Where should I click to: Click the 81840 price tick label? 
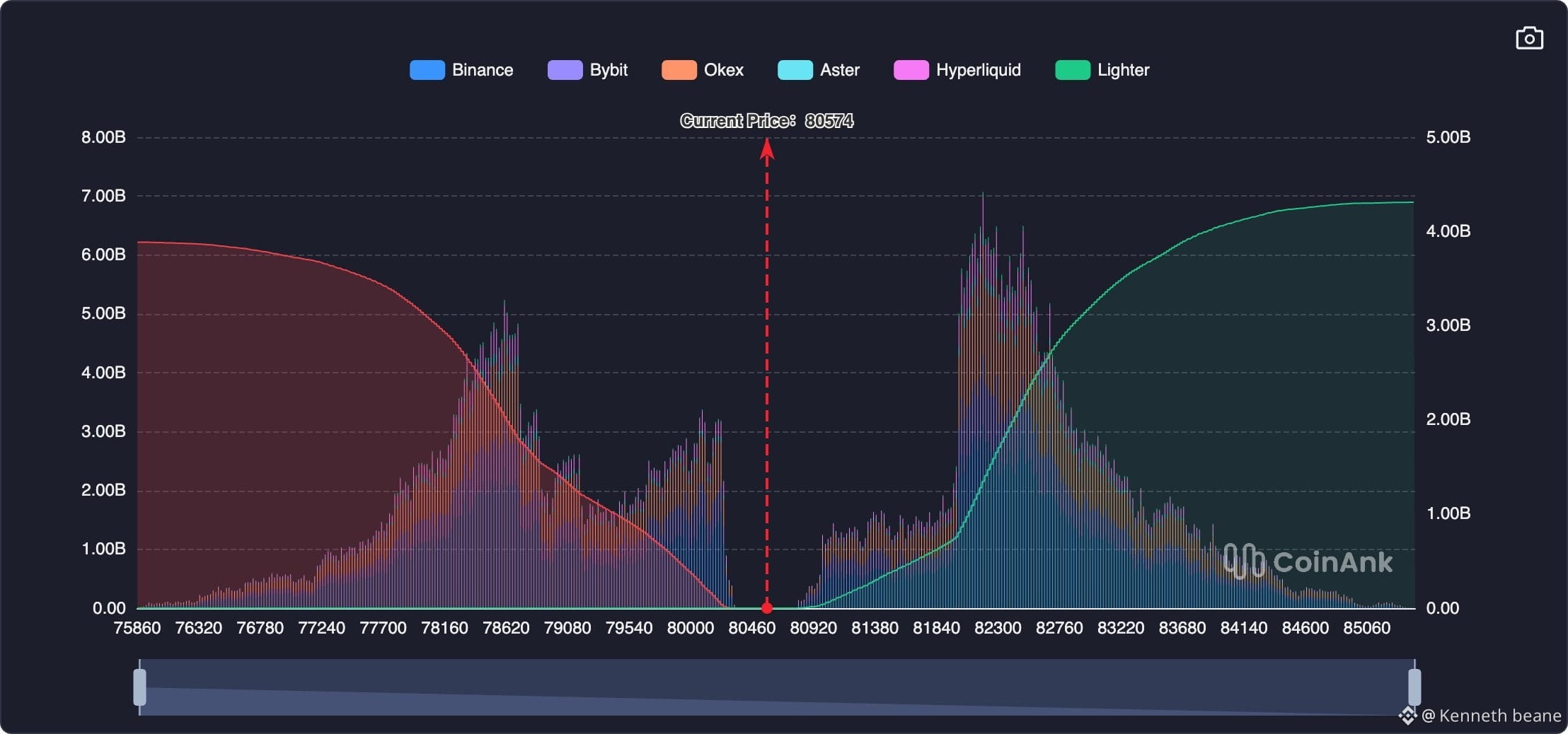click(x=937, y=628)
